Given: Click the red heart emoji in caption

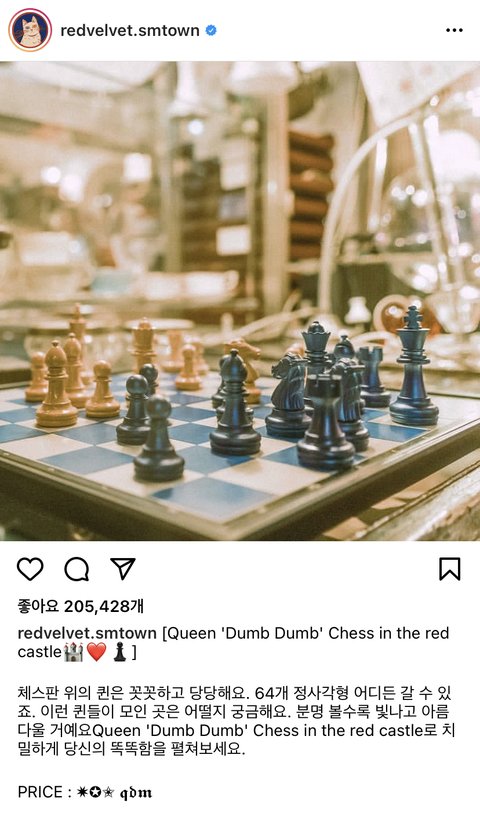Looking at the screenshot, I should (96, 652).
